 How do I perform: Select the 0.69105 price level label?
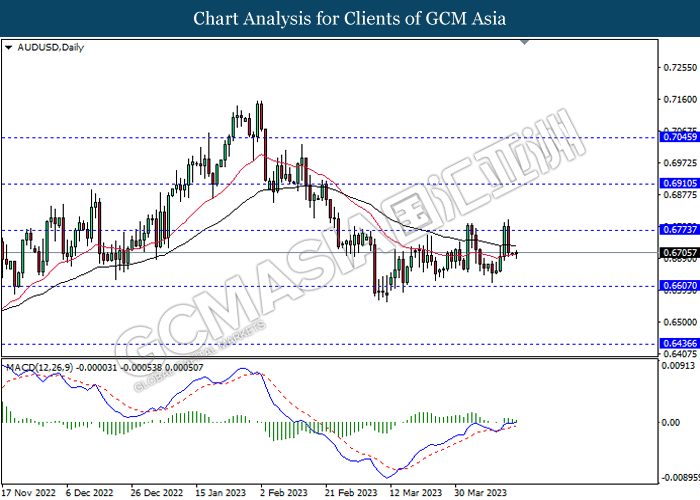coord(680,183)
